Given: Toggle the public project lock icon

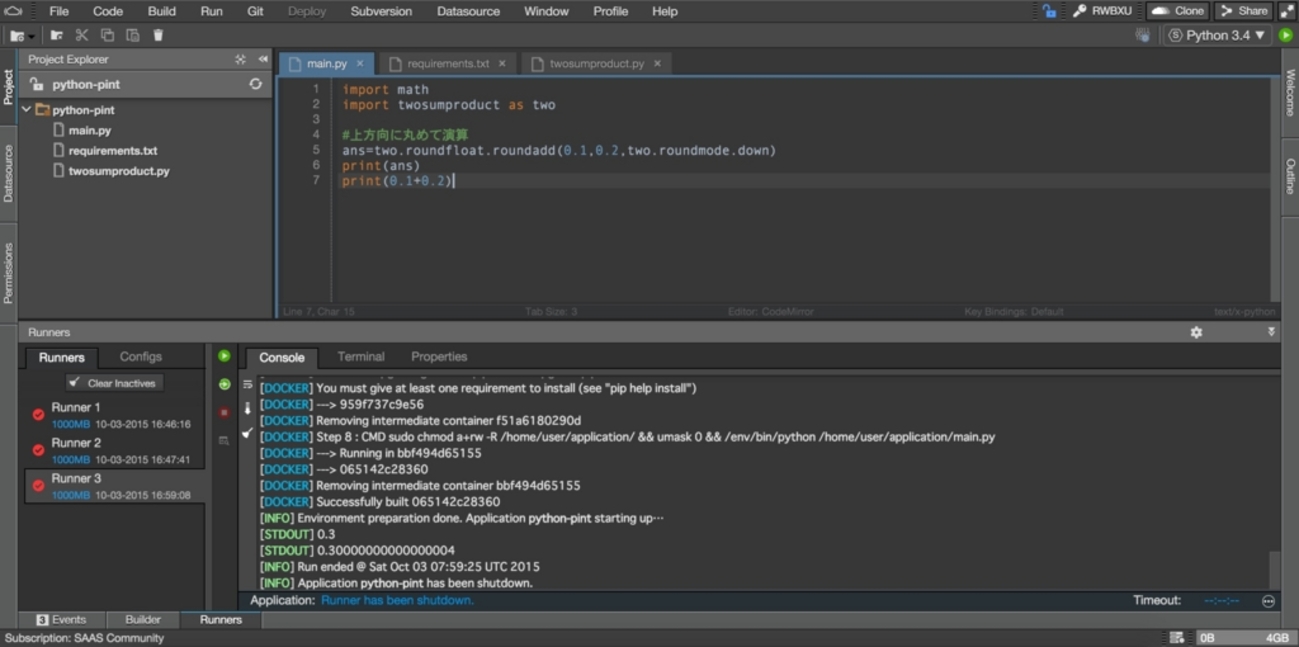Looking at the screenshot, I should point(1049,11).
